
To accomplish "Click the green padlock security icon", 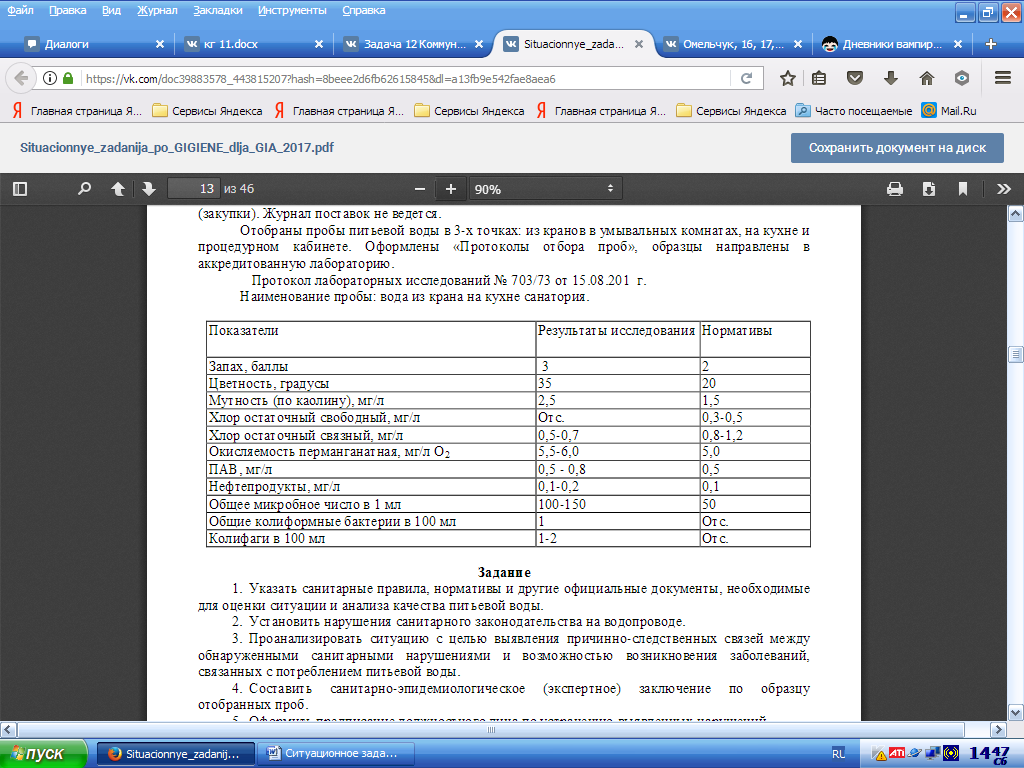I will [68, 78].
